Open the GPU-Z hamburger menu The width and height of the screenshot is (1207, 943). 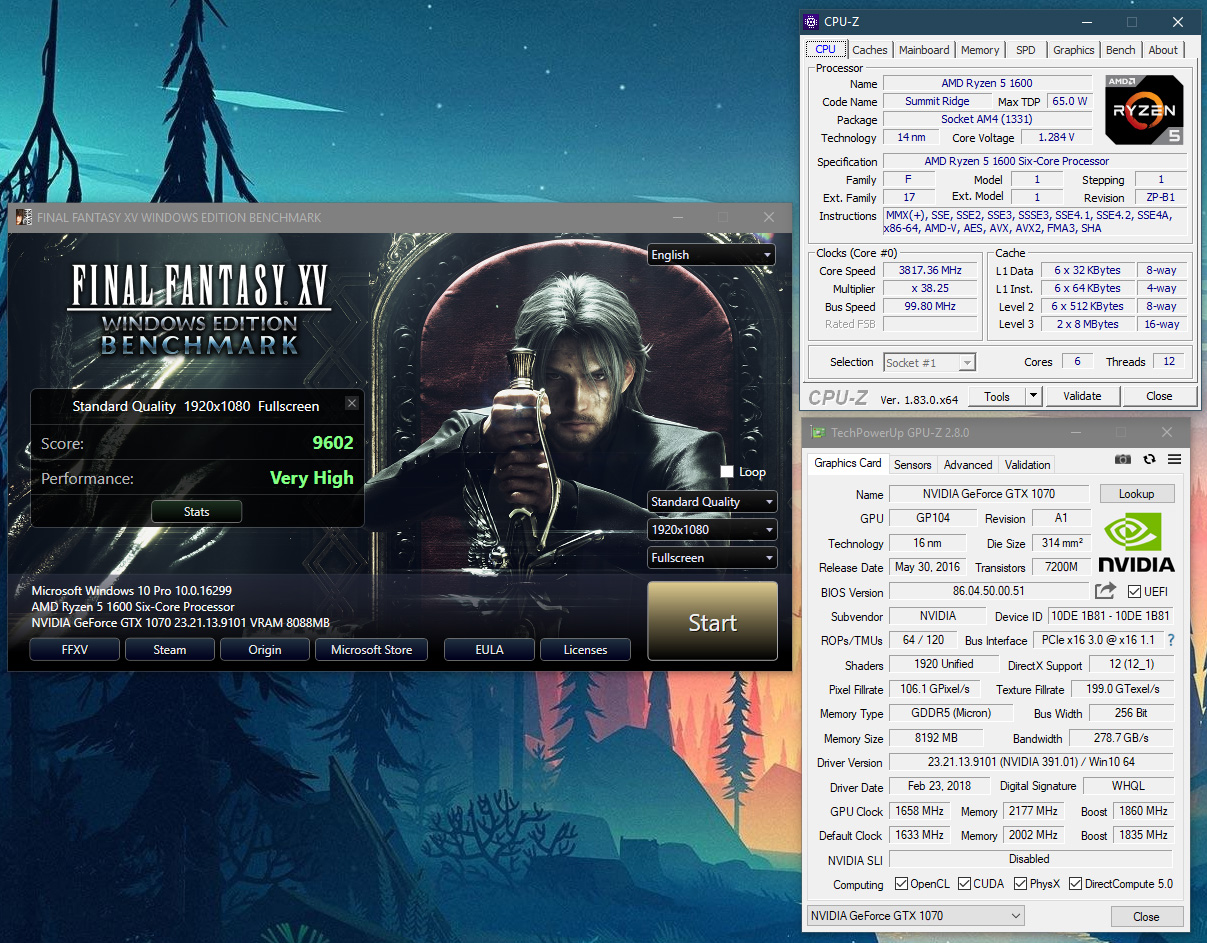pos(1174,459)
